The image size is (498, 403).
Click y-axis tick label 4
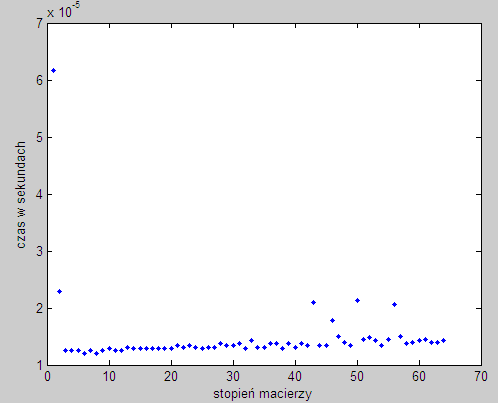click(40, 194)
